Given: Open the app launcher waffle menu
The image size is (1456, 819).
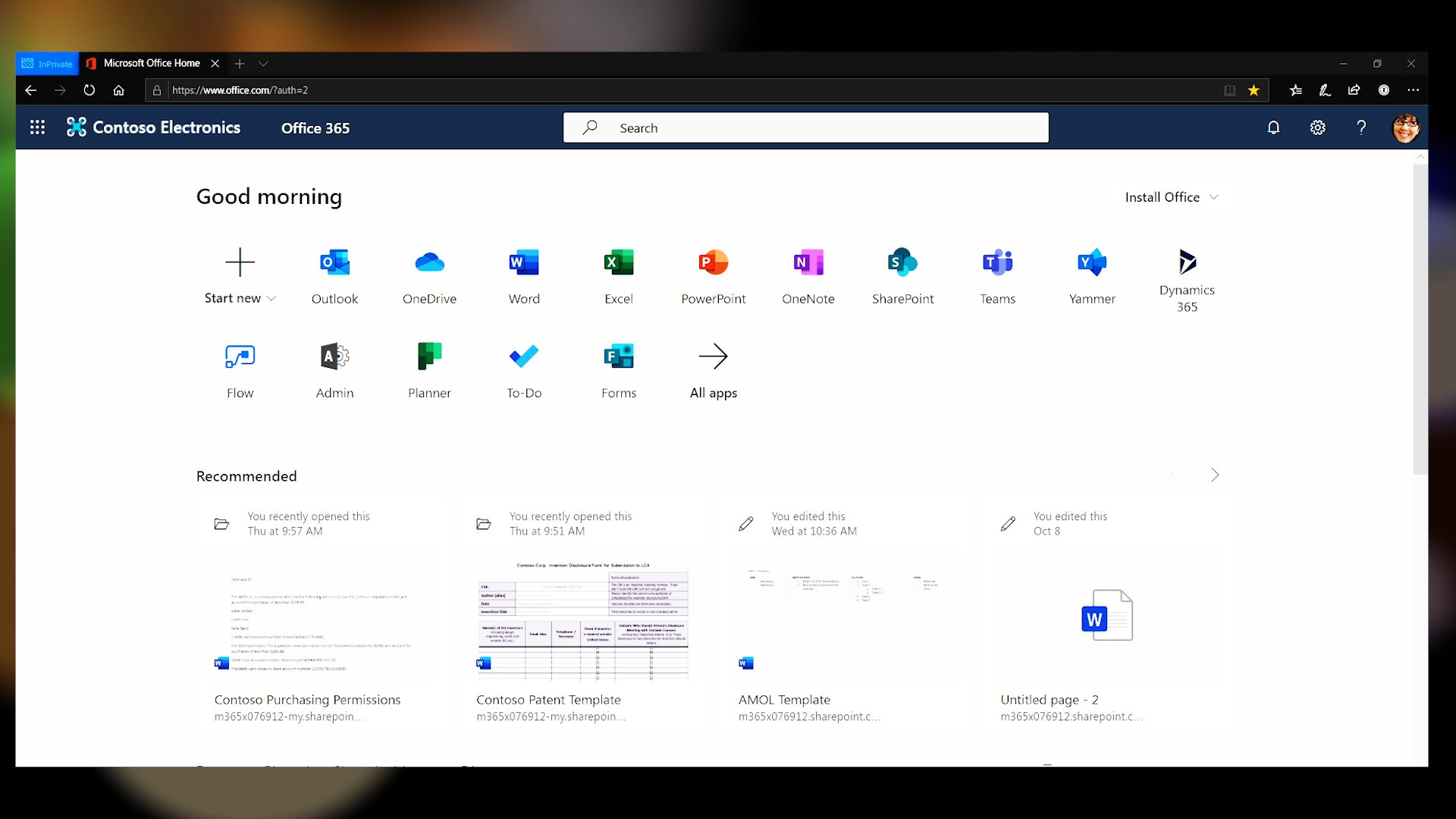Looking at the screenshot, I should tap(37, 127).
